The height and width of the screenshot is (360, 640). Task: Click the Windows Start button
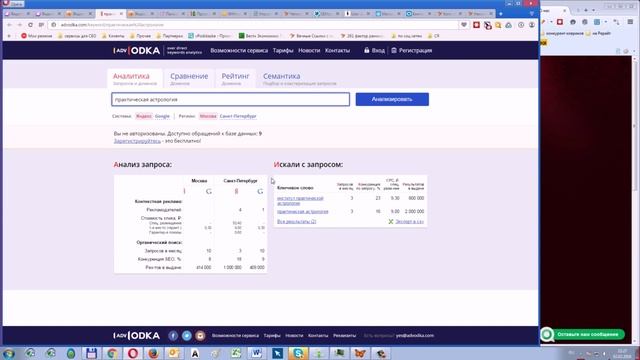pos(9,353)
